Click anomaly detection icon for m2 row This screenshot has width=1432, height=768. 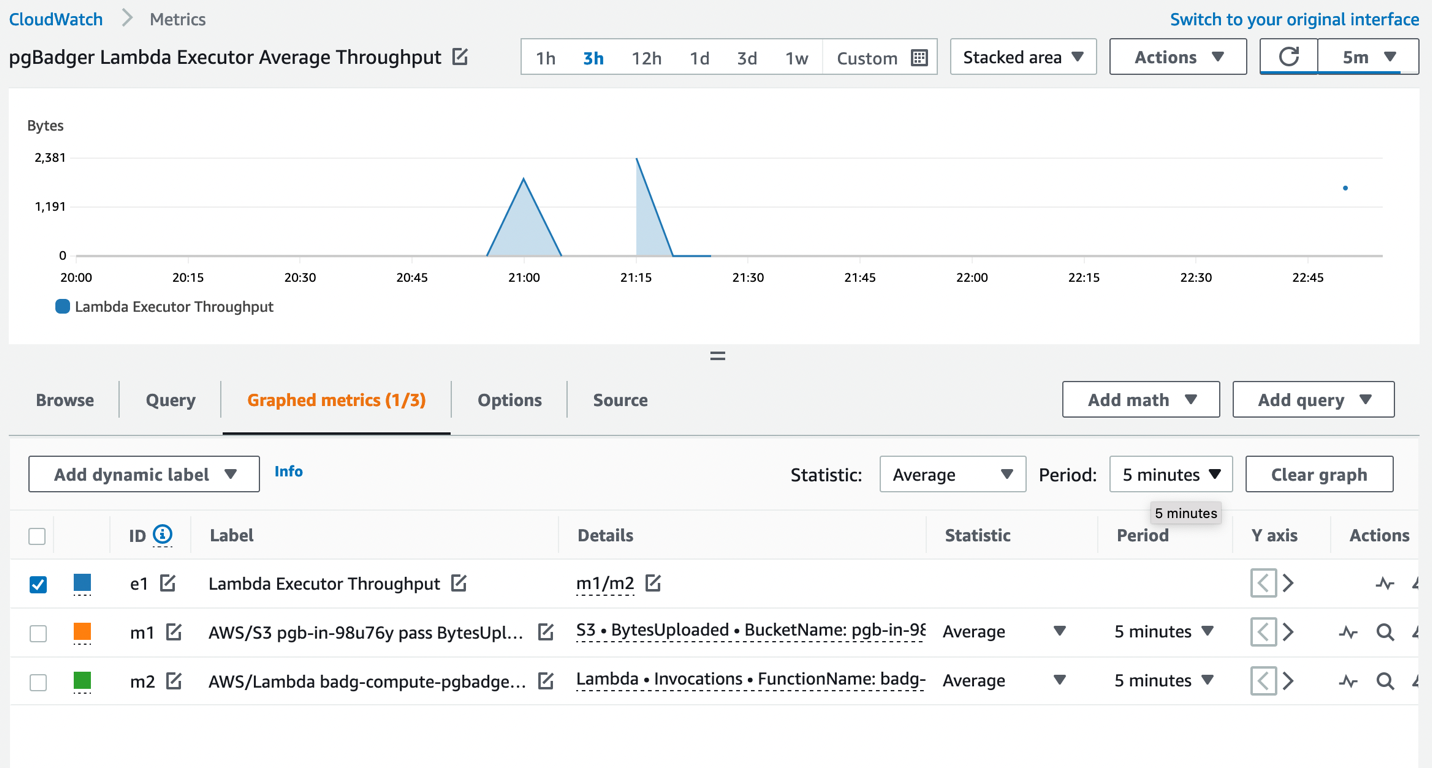point(1348,681)
